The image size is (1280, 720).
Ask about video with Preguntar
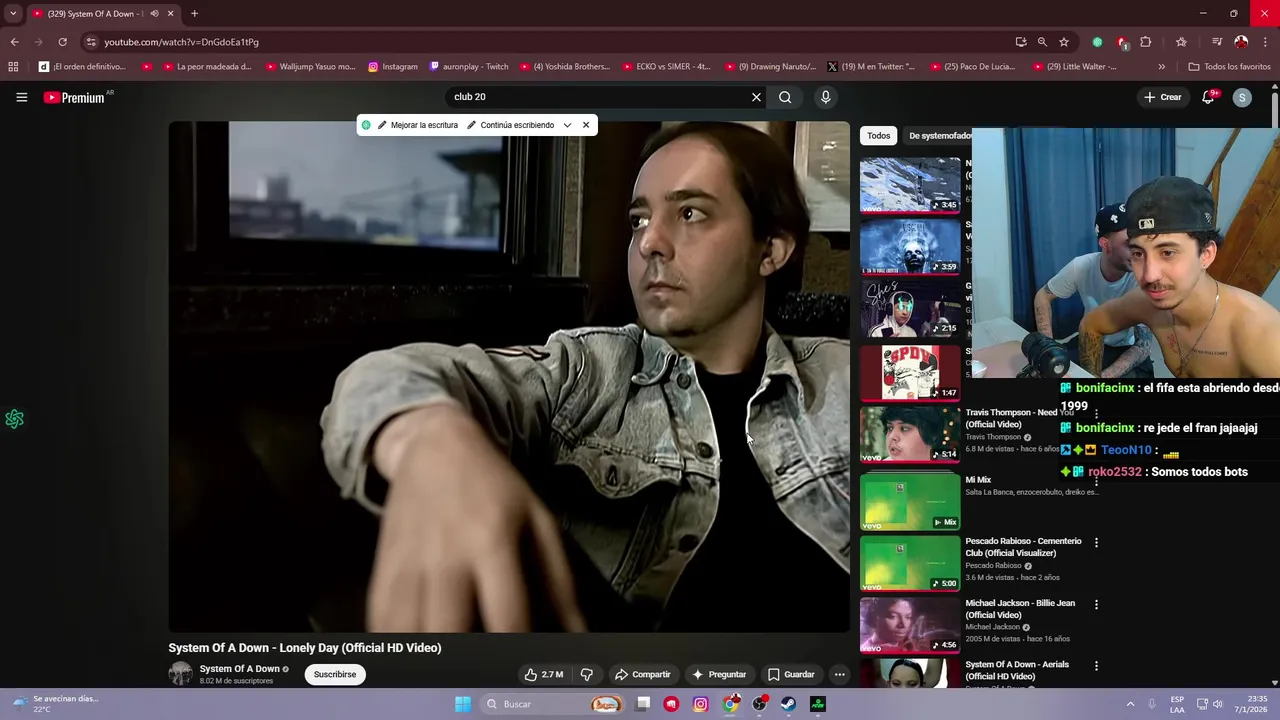pyautogui.click(x=719, y=674)
